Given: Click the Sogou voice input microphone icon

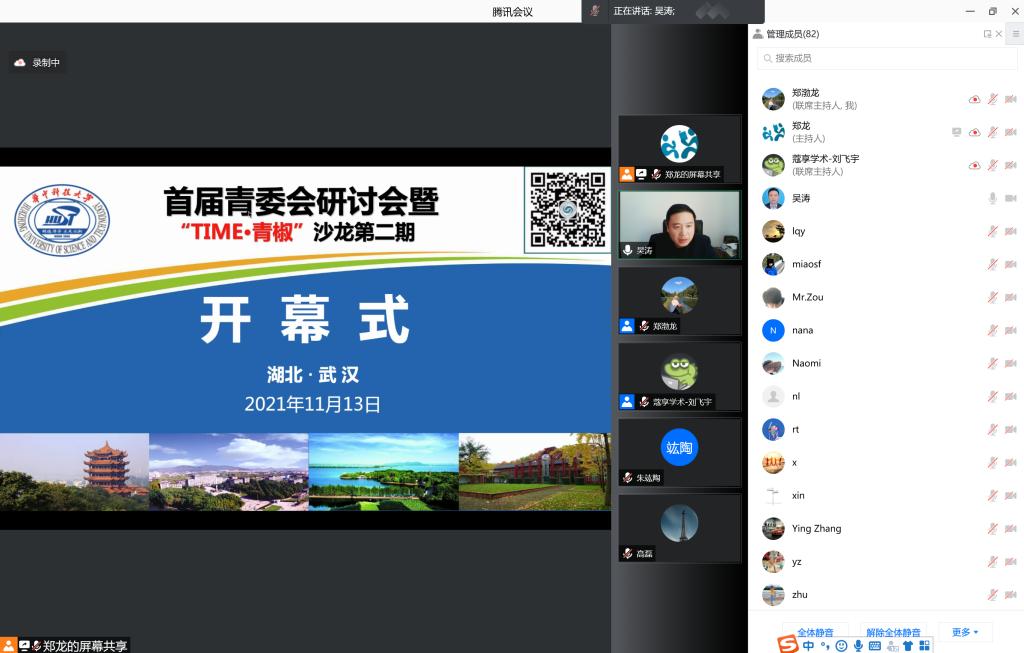Looking at the screenshot, I should (x=858, y=646).
